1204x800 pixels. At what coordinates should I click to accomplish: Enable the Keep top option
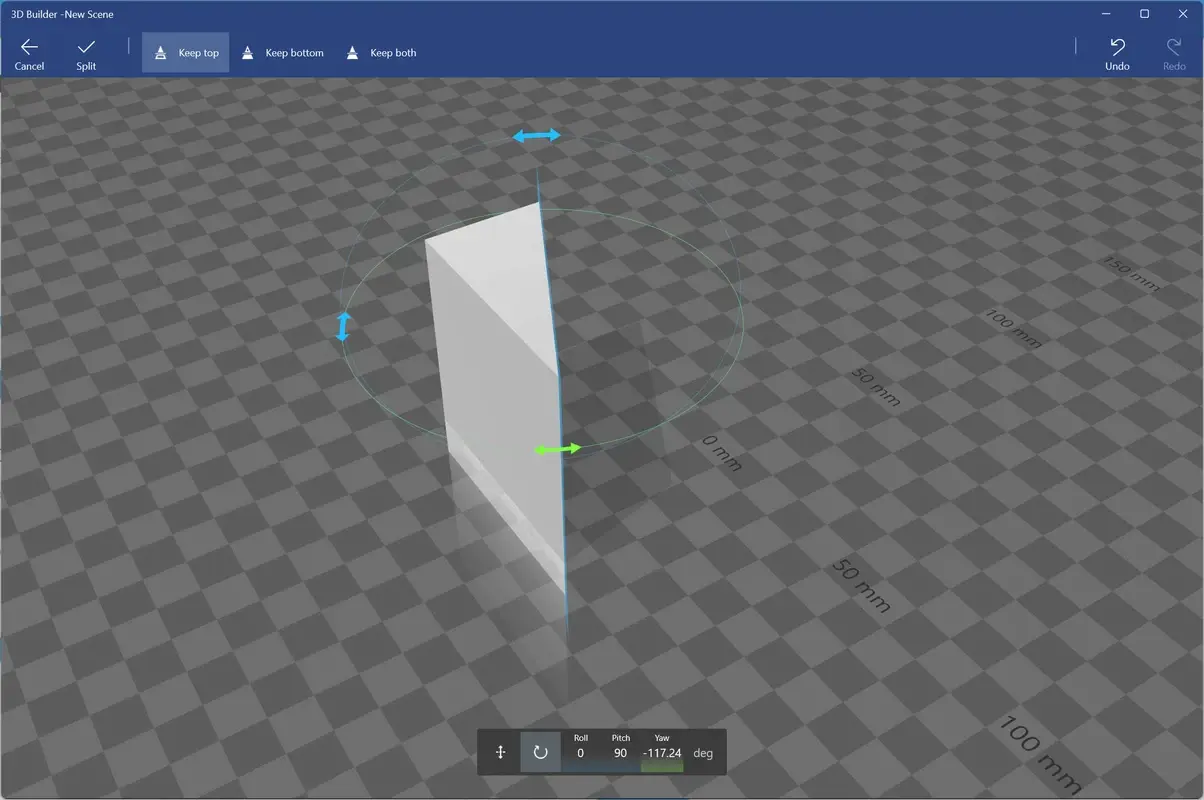(185, 52)
